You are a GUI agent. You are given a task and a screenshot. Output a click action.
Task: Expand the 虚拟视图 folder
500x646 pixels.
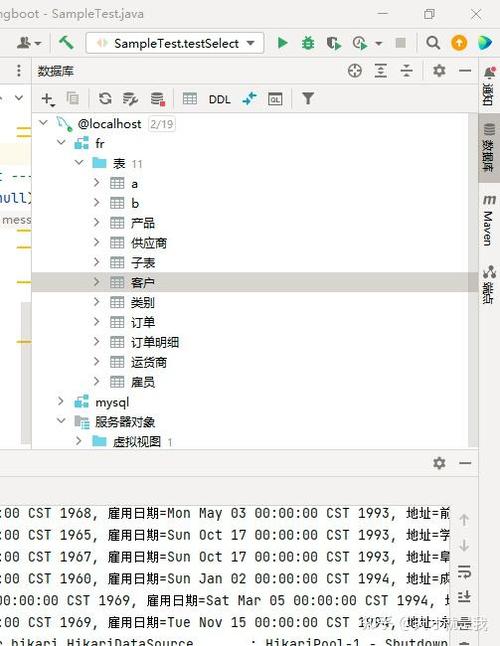[79, 441]
